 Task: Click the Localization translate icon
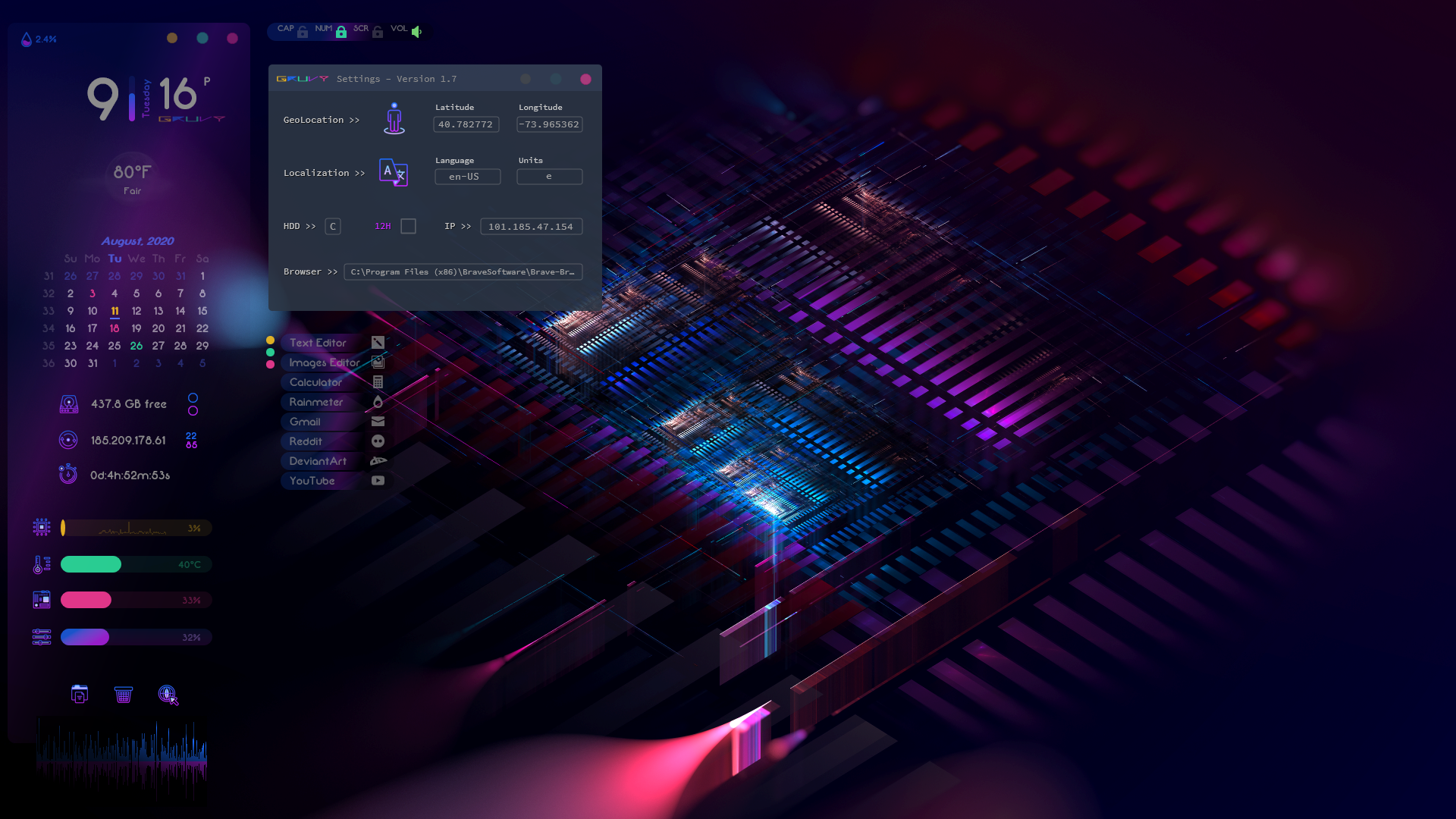point(394,172)
